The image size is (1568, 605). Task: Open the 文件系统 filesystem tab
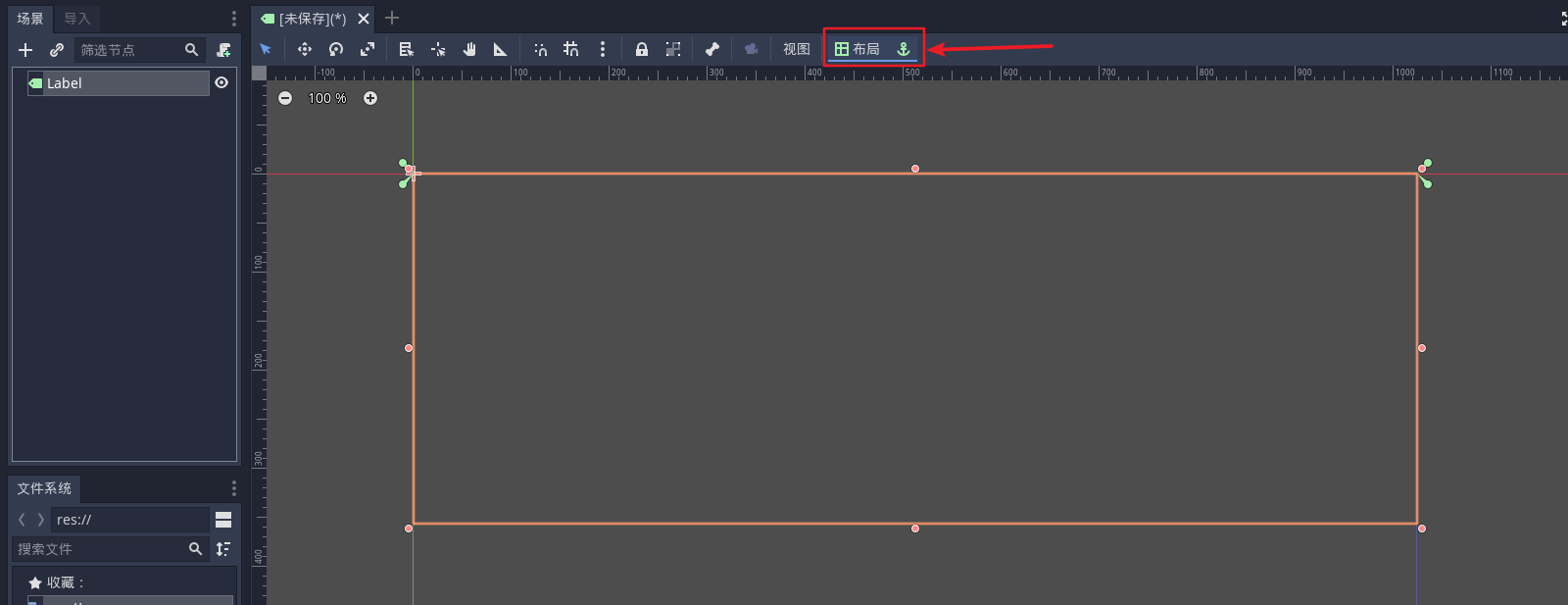click(44, 488)
